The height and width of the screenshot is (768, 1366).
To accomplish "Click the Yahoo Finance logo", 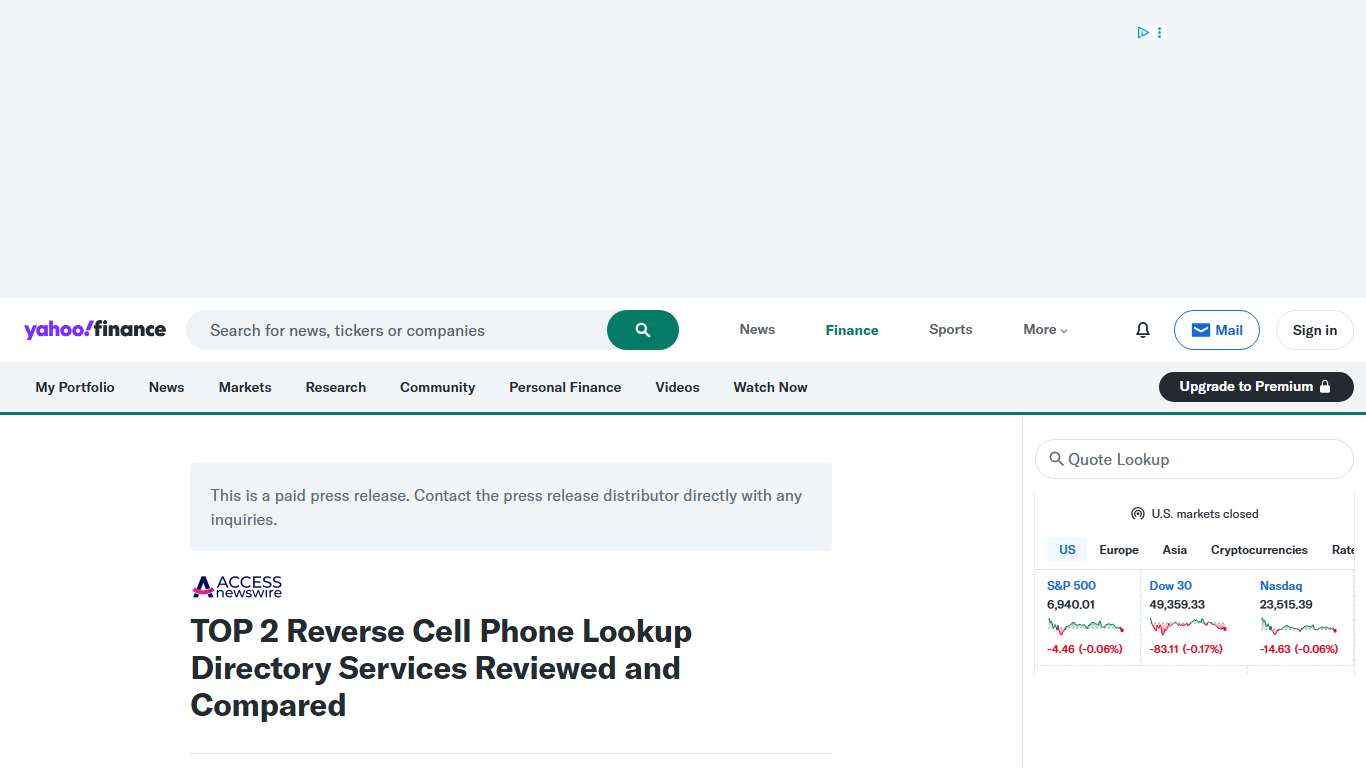I will pyautogui.click(x=95, y=329).
